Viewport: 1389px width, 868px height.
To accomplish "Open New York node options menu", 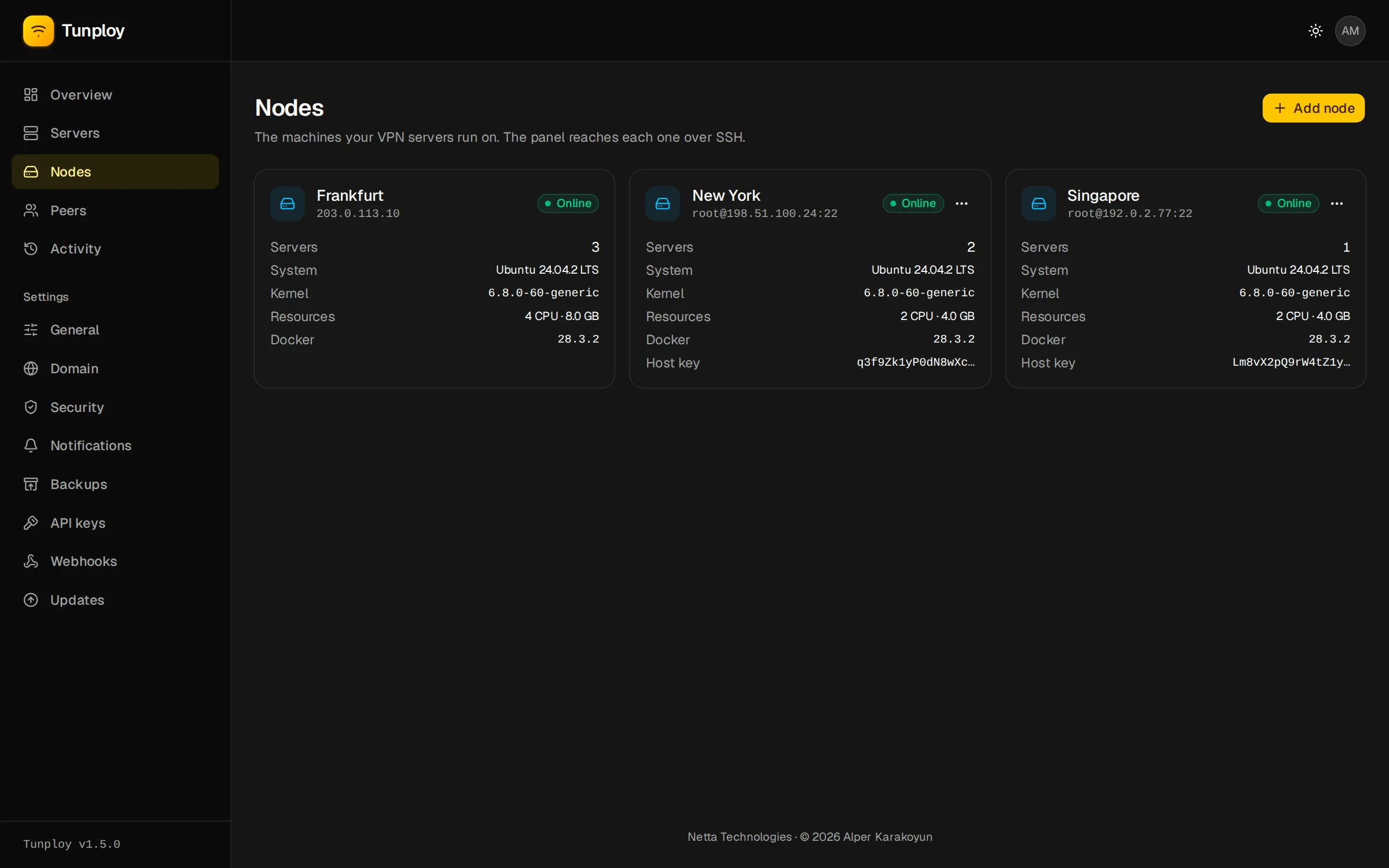I will coord(962,204).
